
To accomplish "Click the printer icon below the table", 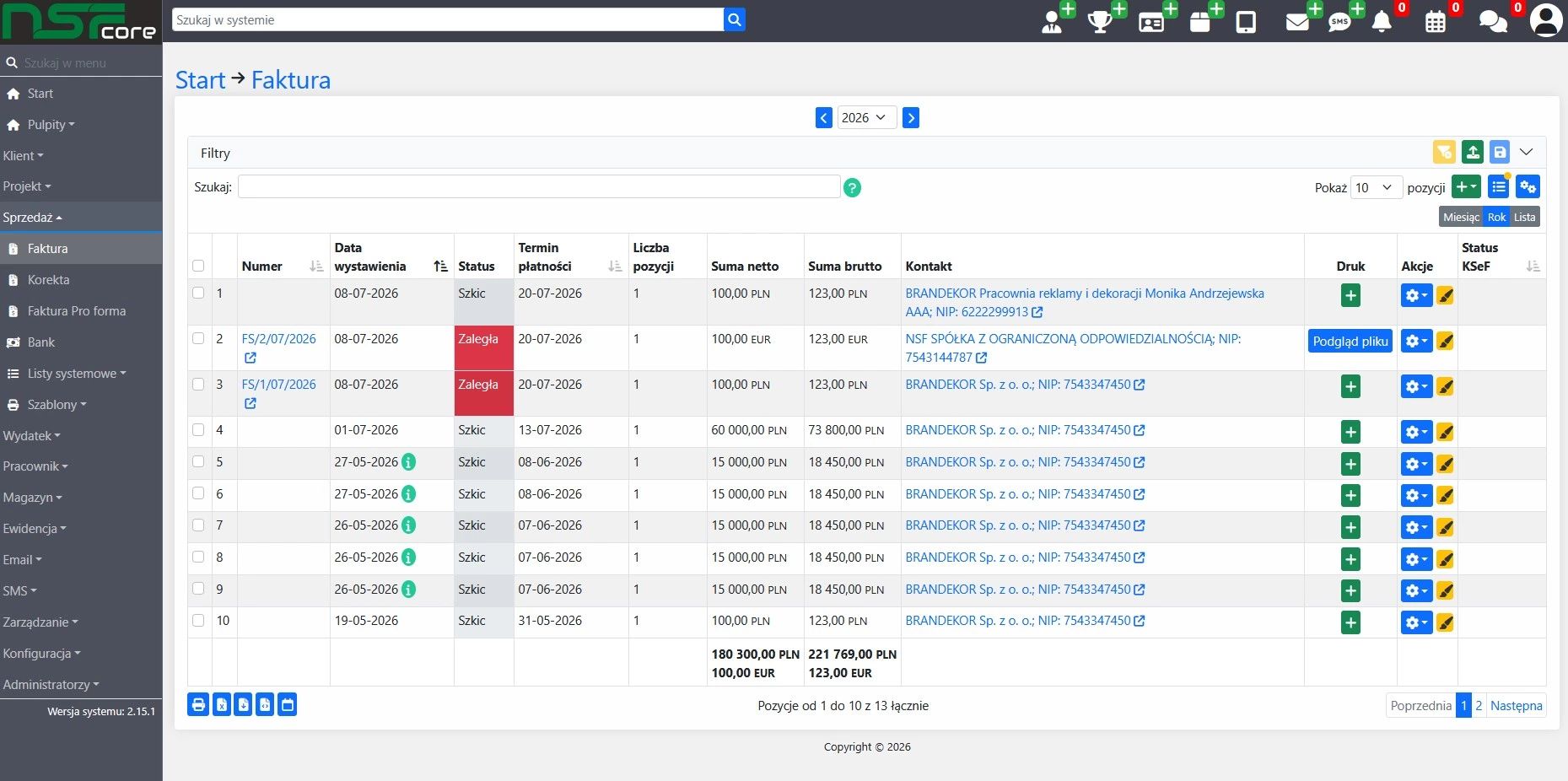I will pyautogui.click(x=198, y=704).
